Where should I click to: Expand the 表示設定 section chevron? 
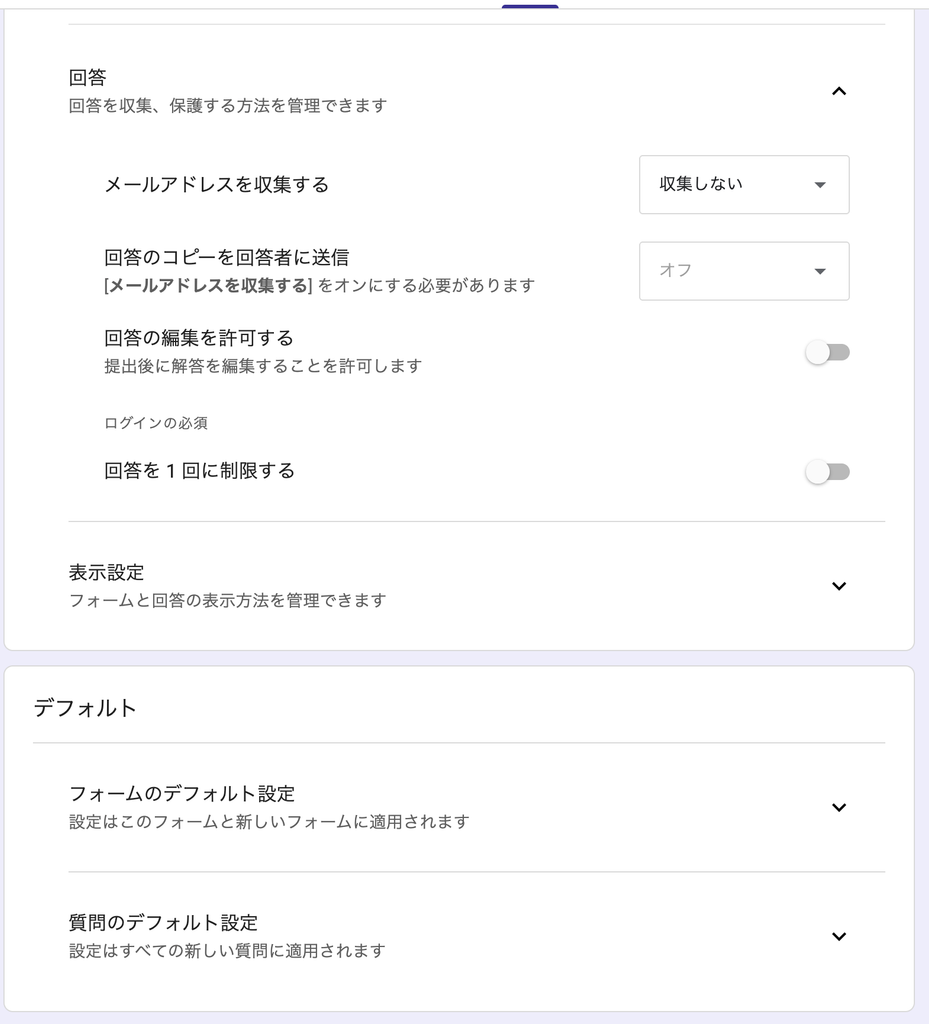839,586
